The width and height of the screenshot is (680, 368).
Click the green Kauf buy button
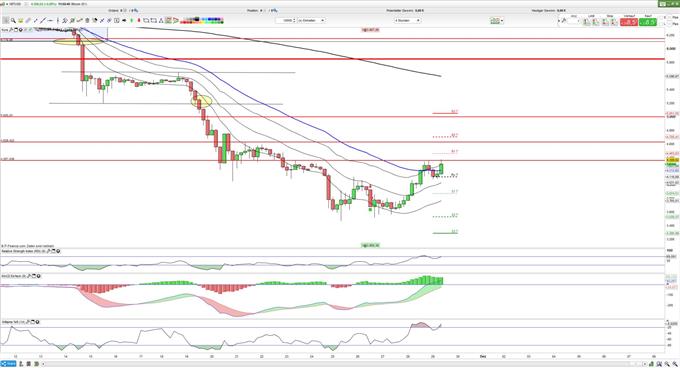click(x=648, y=21)
